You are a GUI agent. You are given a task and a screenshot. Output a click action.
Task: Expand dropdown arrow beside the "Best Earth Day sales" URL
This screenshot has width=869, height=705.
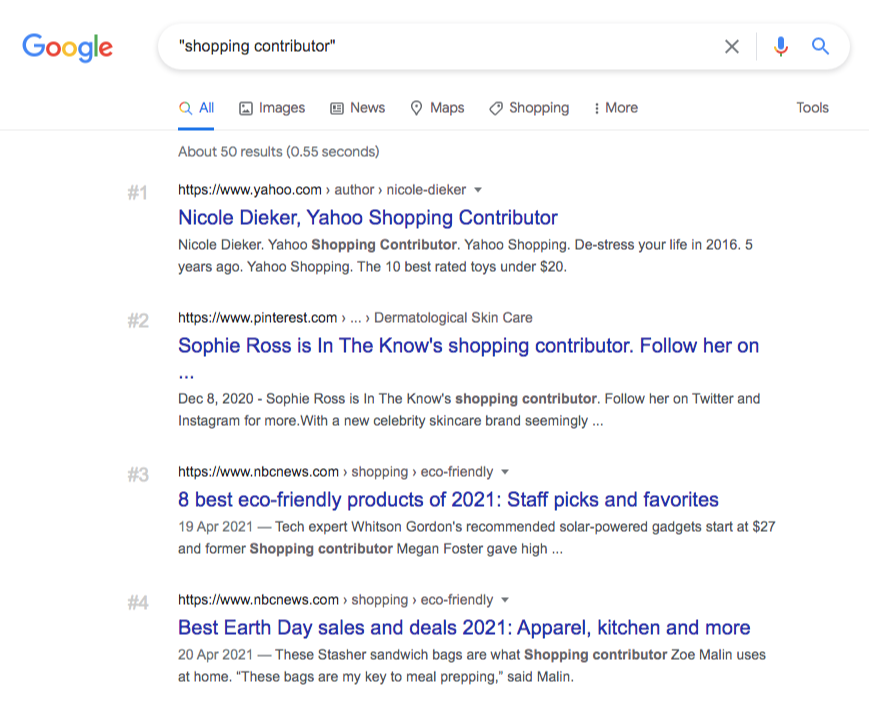coord(505,600)
